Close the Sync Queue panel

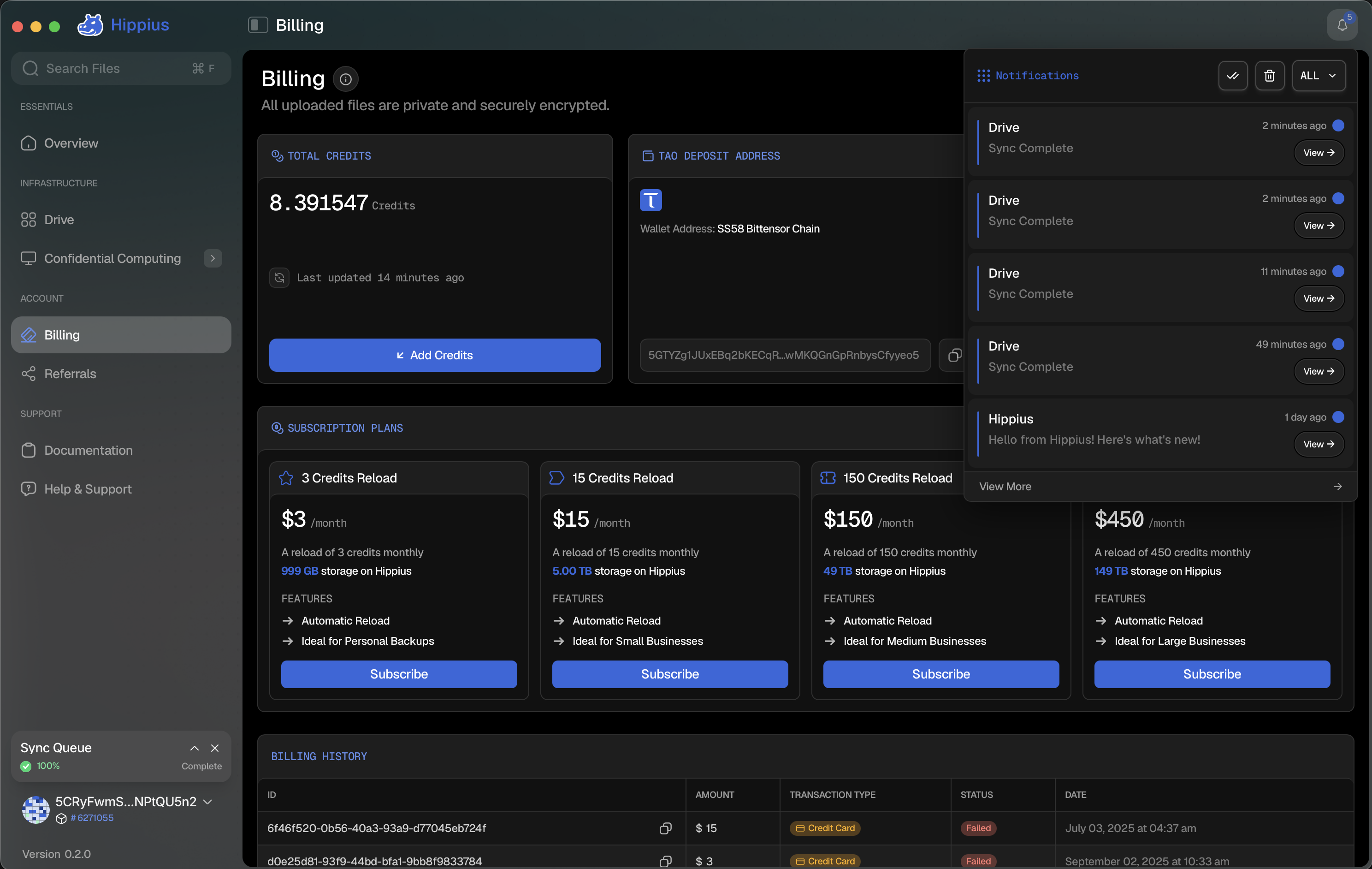click(x=215, y=748)
